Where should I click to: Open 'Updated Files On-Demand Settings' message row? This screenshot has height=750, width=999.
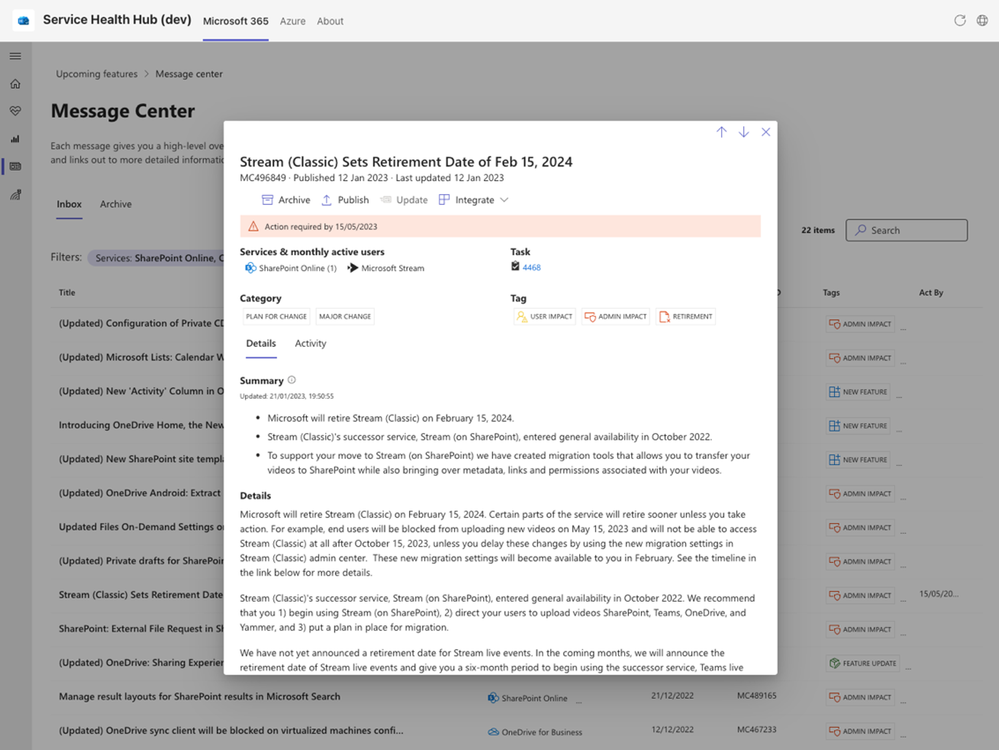pos(141,526)
